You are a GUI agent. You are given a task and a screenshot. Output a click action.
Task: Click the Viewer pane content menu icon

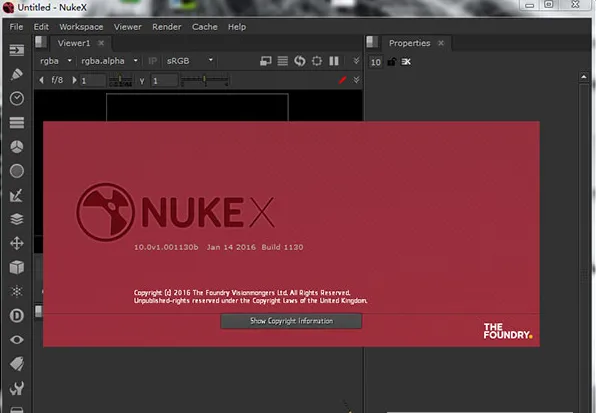pyautogui.click(x=41, y=42)
